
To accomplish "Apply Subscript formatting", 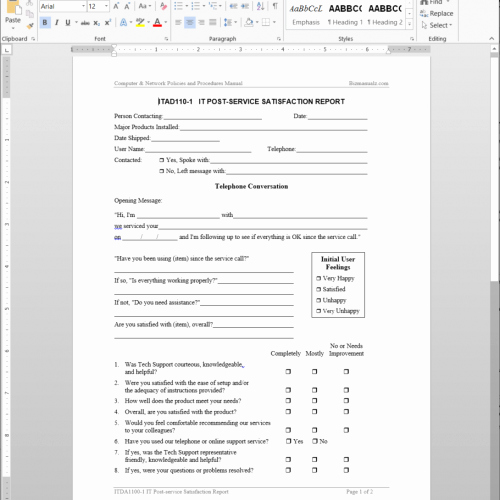I will 96,23.
